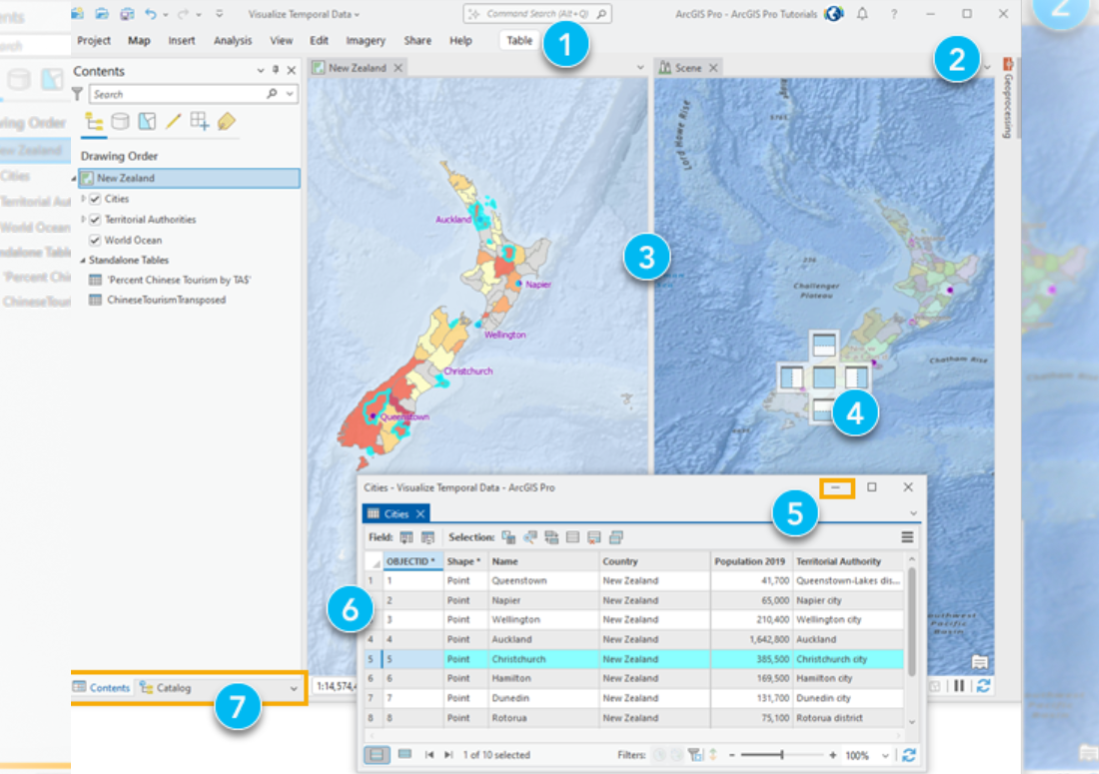
Task: Open the customize quick access toolbar dropdown
Action: coord(219,13)
